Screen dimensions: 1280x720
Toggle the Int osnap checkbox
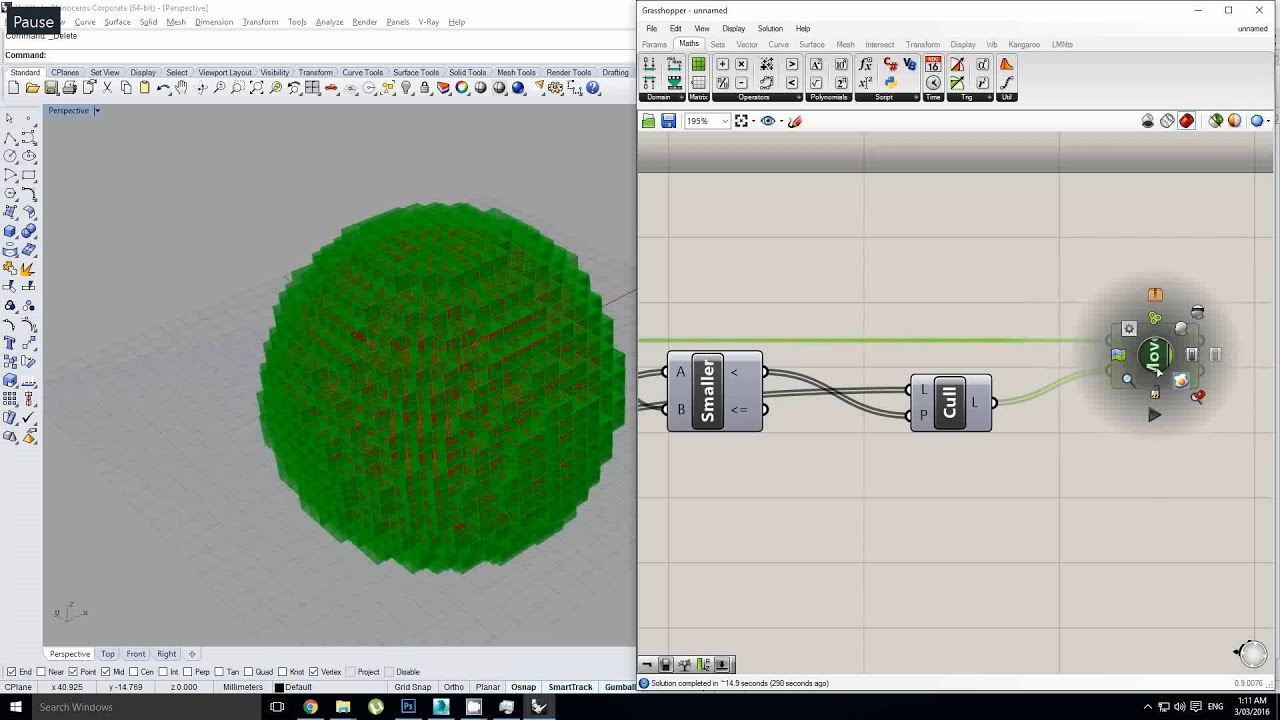(x=164, y=672)
